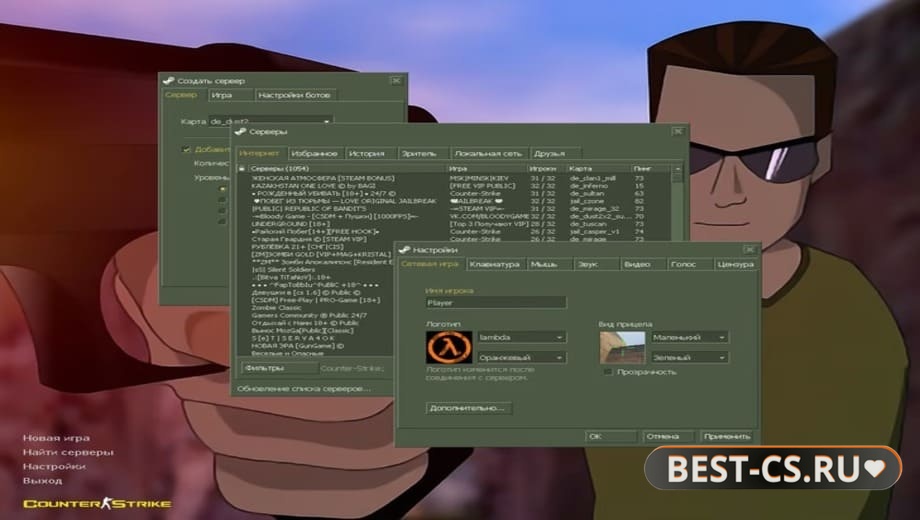Close the Серверы window
The height and width of the screenshot is (520, 920).
click(x=678, y=131)
